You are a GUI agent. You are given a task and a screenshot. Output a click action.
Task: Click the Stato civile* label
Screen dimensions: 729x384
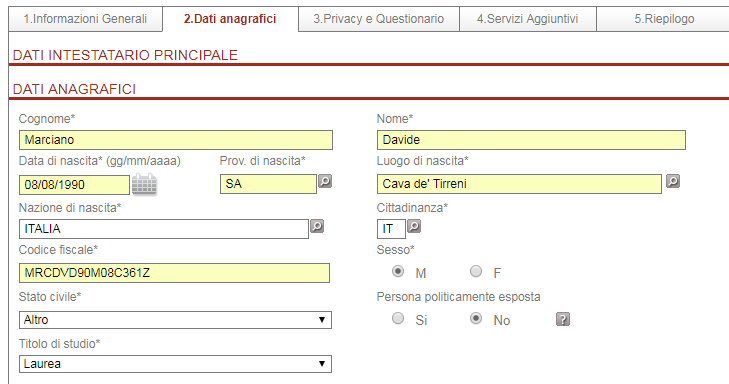point(50,297)
